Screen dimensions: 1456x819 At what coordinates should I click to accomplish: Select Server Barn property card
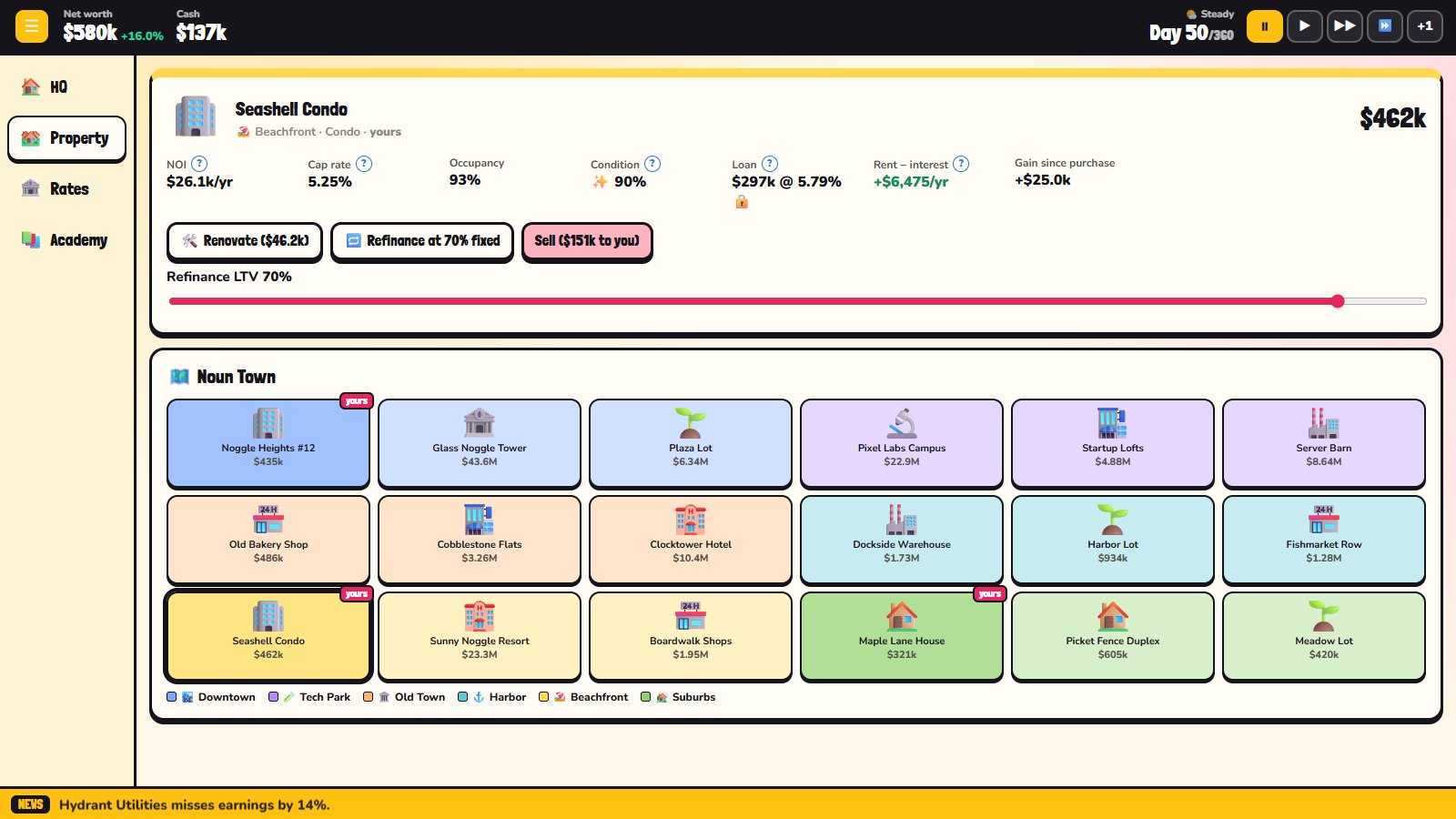coord(1324,443)
